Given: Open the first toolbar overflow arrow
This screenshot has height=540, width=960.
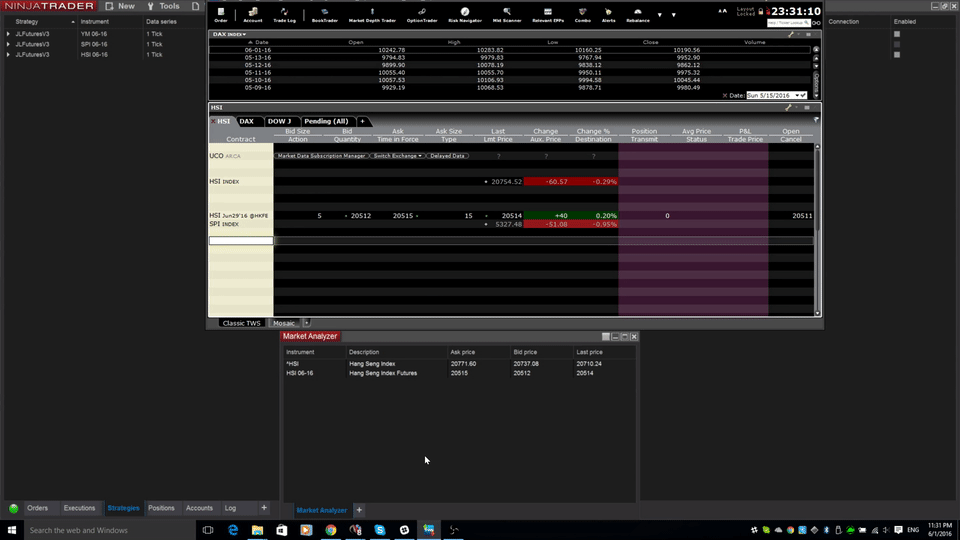Looking at the screenshot, I should [x=659, y=15].
